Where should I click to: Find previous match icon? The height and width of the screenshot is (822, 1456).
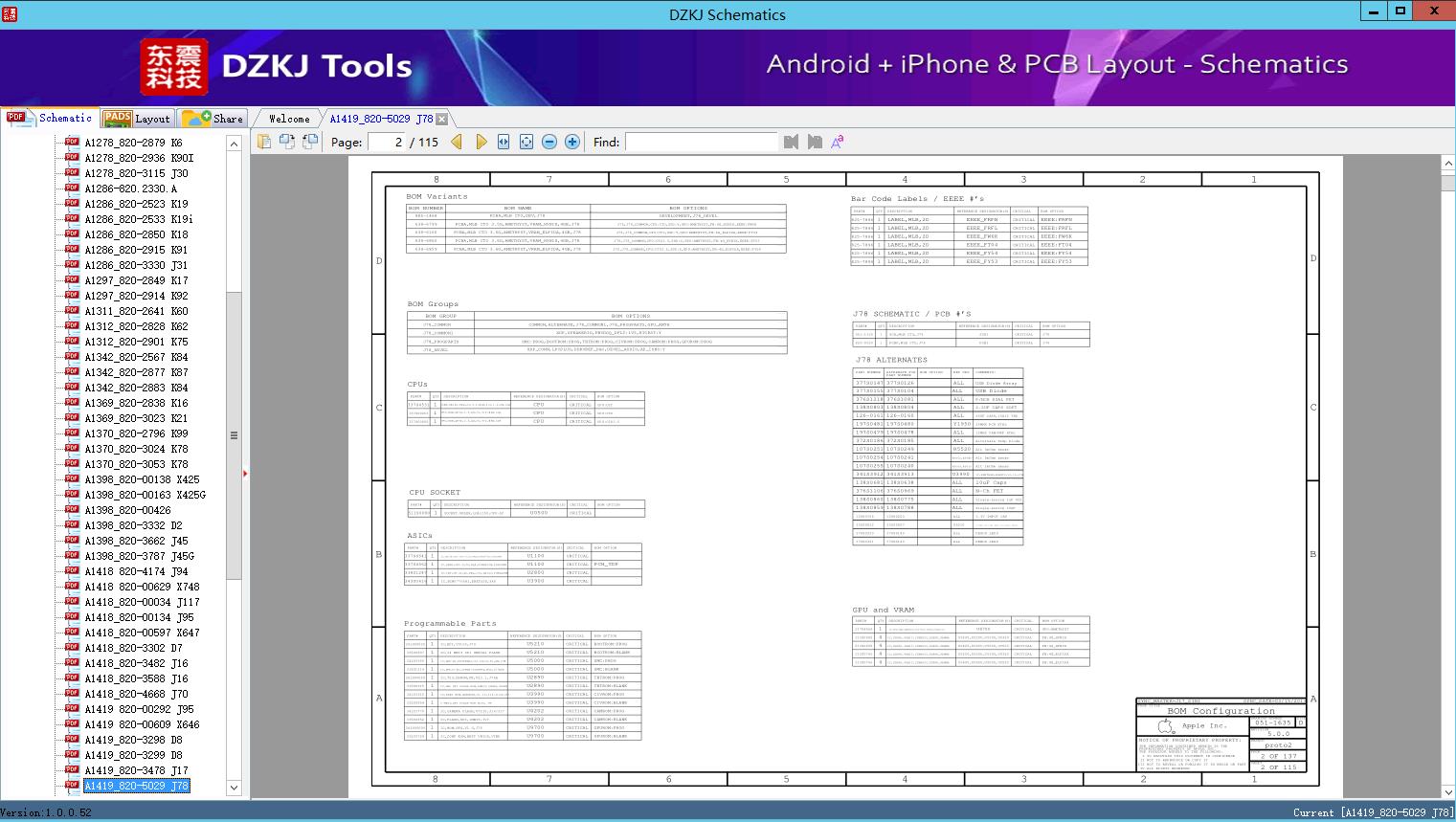[791, 142]
